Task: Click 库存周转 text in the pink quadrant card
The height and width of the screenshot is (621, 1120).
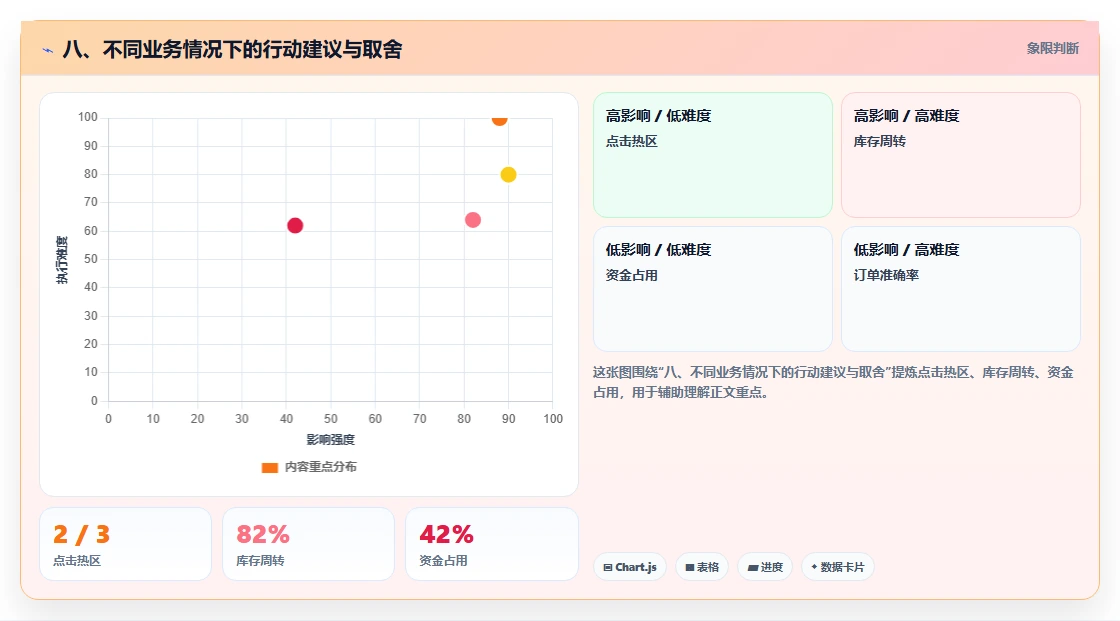Action: (x=879, y=141)
